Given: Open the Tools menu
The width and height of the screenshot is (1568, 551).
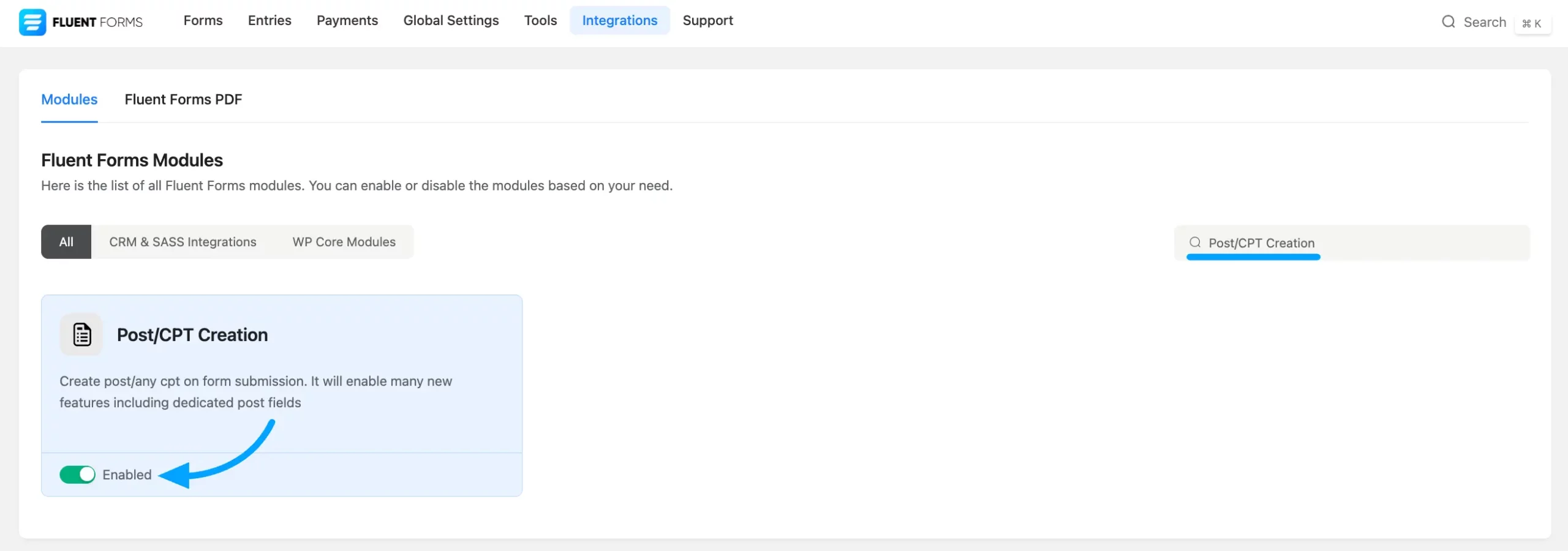Looking at the screenshot, I should tap(540, 21).
